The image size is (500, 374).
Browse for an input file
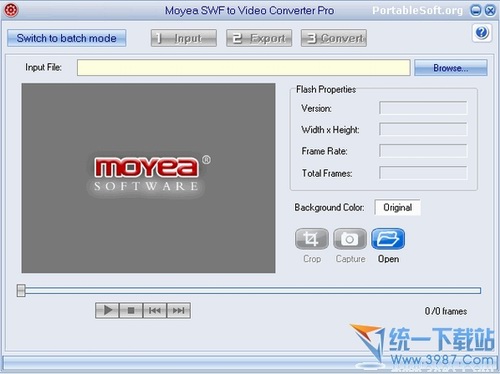tap(451, 68)
